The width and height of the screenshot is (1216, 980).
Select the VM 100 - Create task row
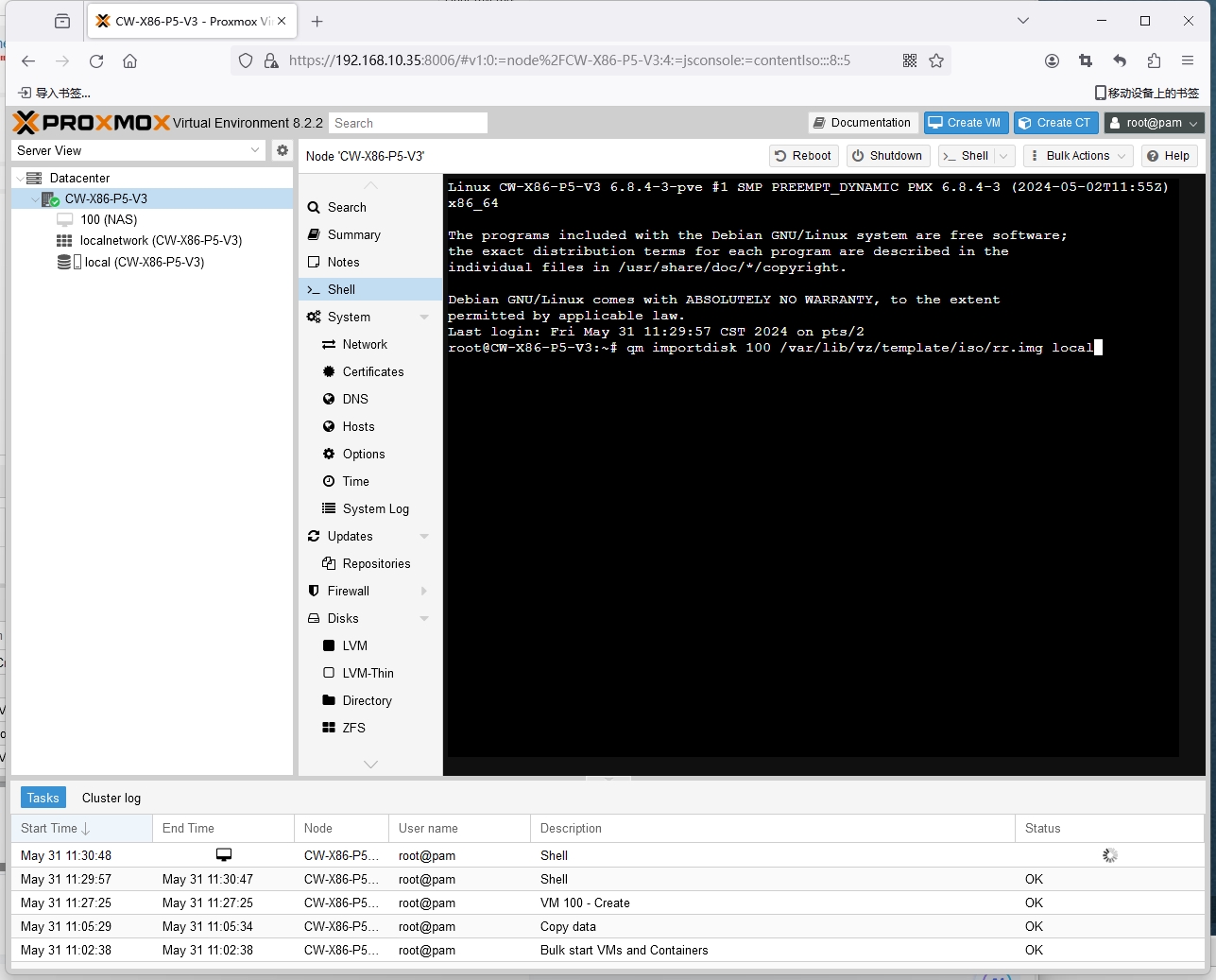(x=608, y=903)
